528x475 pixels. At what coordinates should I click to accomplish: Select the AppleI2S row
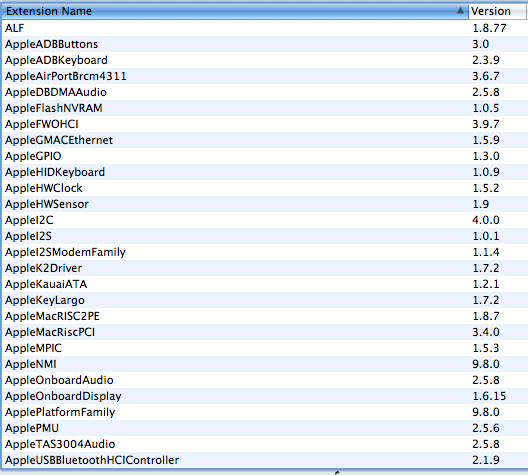tap(265, 236)
